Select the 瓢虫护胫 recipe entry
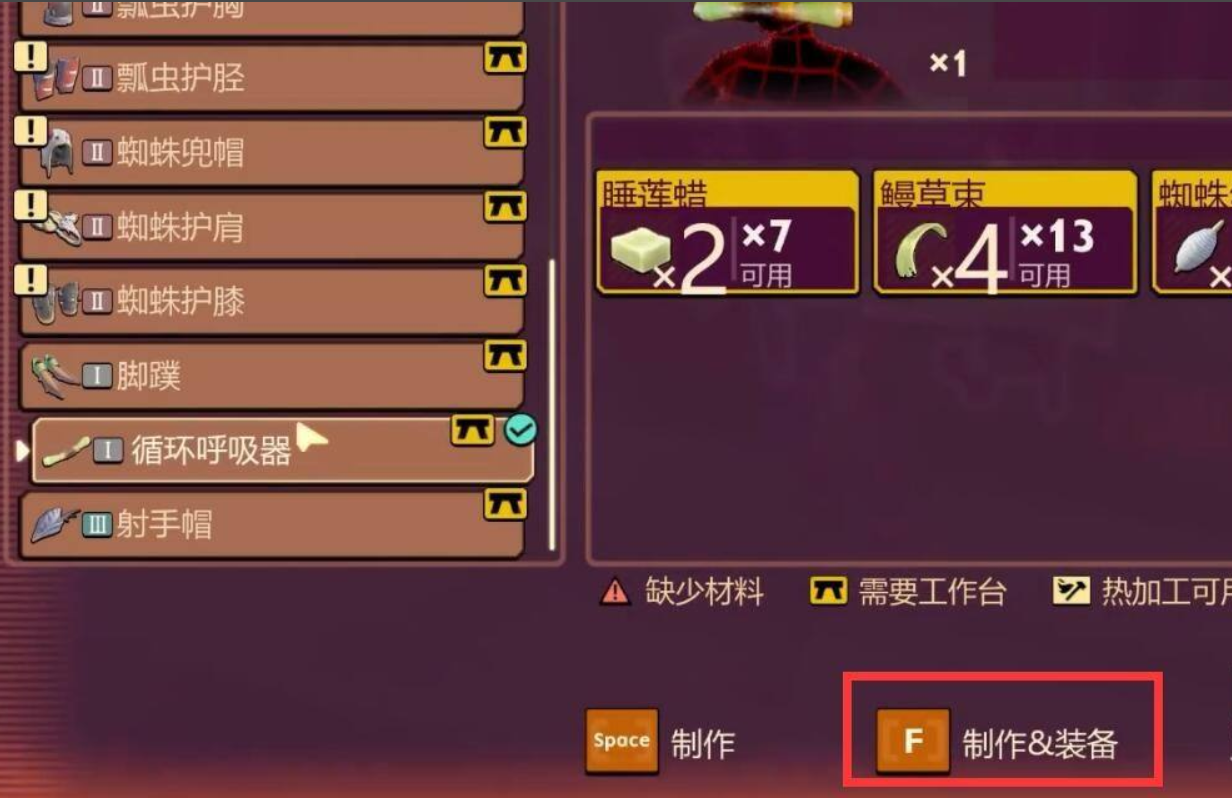The image size is (1232, 798). coord(272,78)
